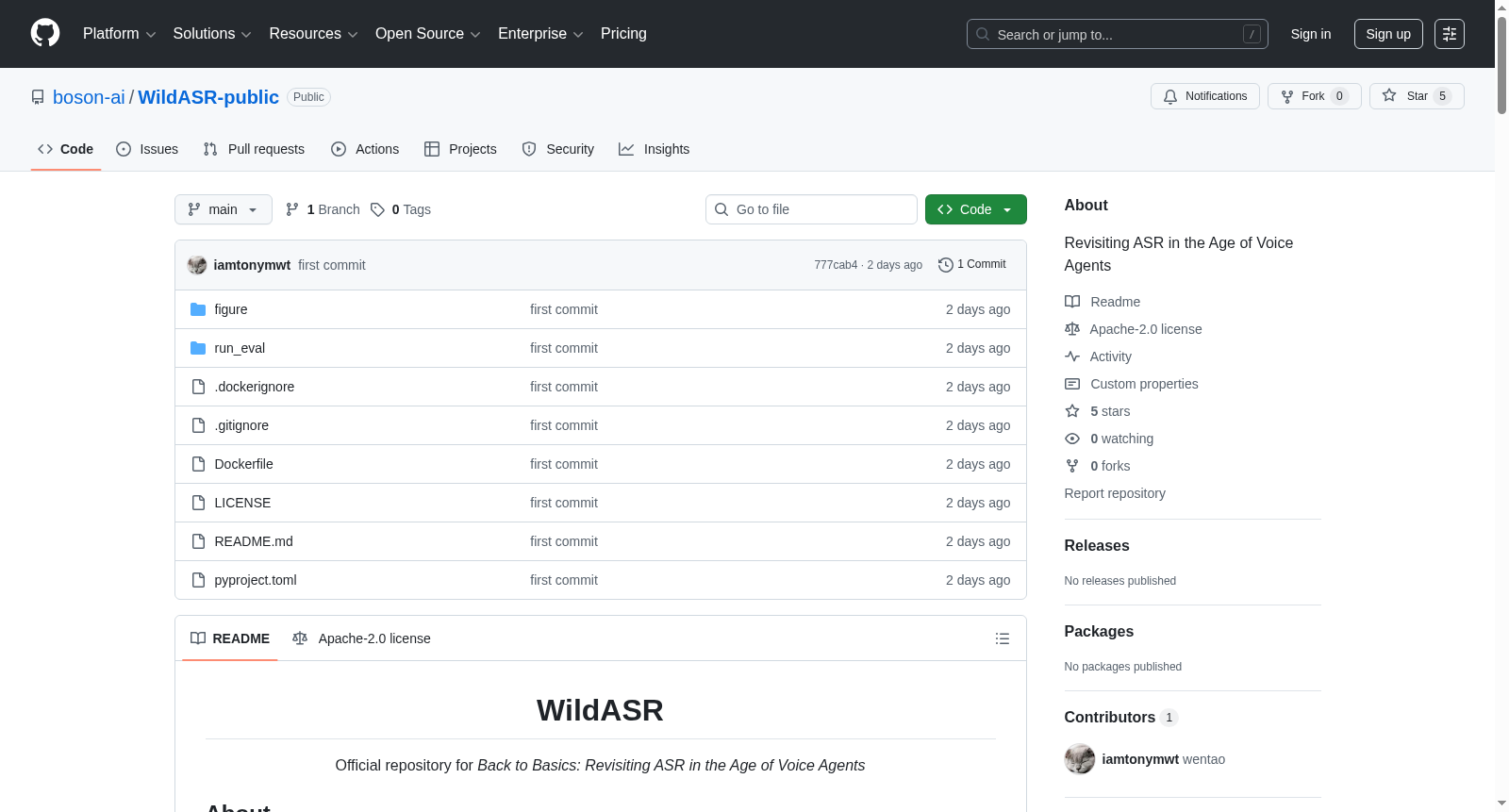The image size is (1509, 812).
Task: Click the LICENSE file icon
Action: click(x=198, y=503)
